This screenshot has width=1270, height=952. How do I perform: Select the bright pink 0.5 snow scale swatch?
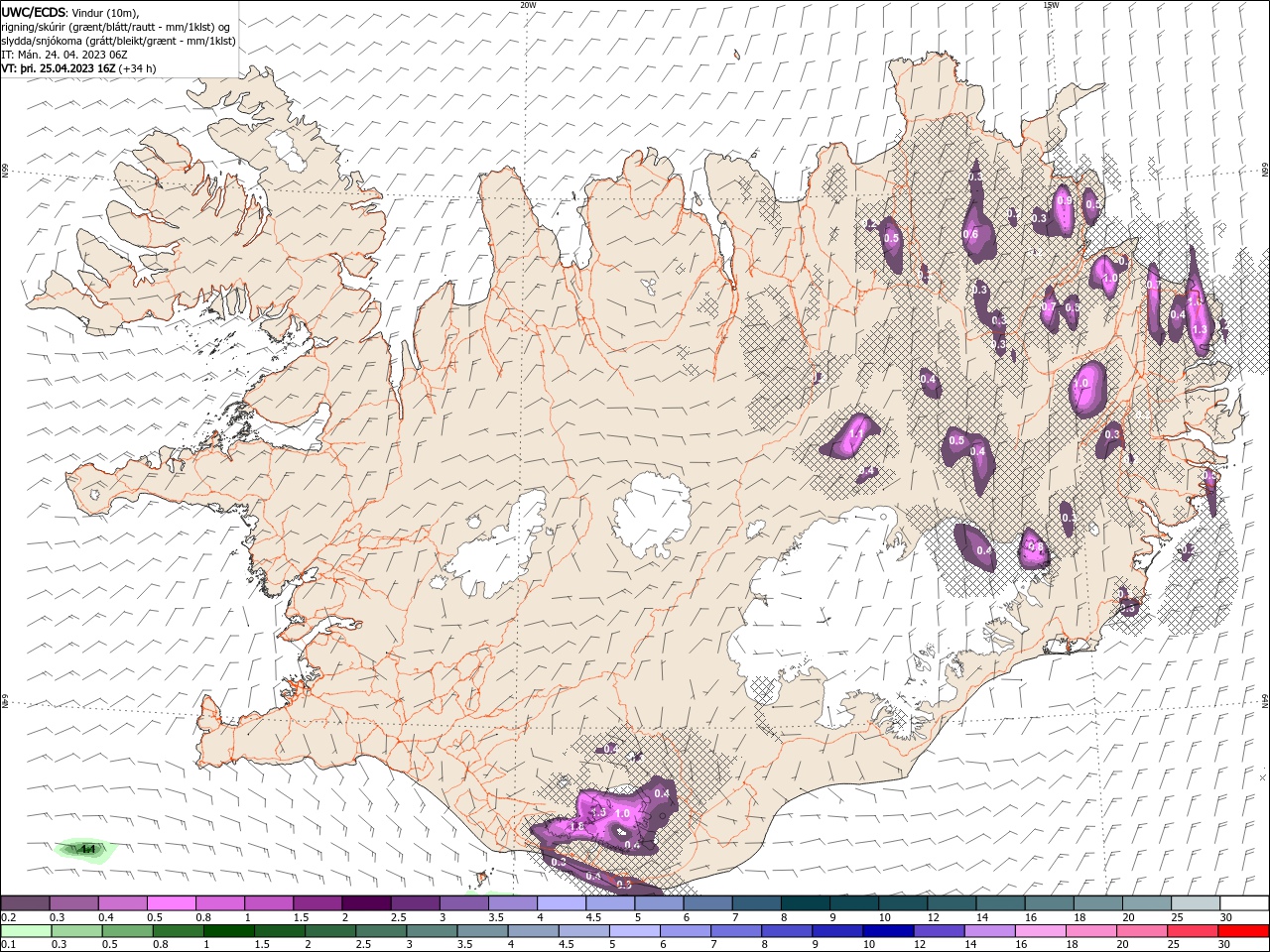tap(171, 902)
